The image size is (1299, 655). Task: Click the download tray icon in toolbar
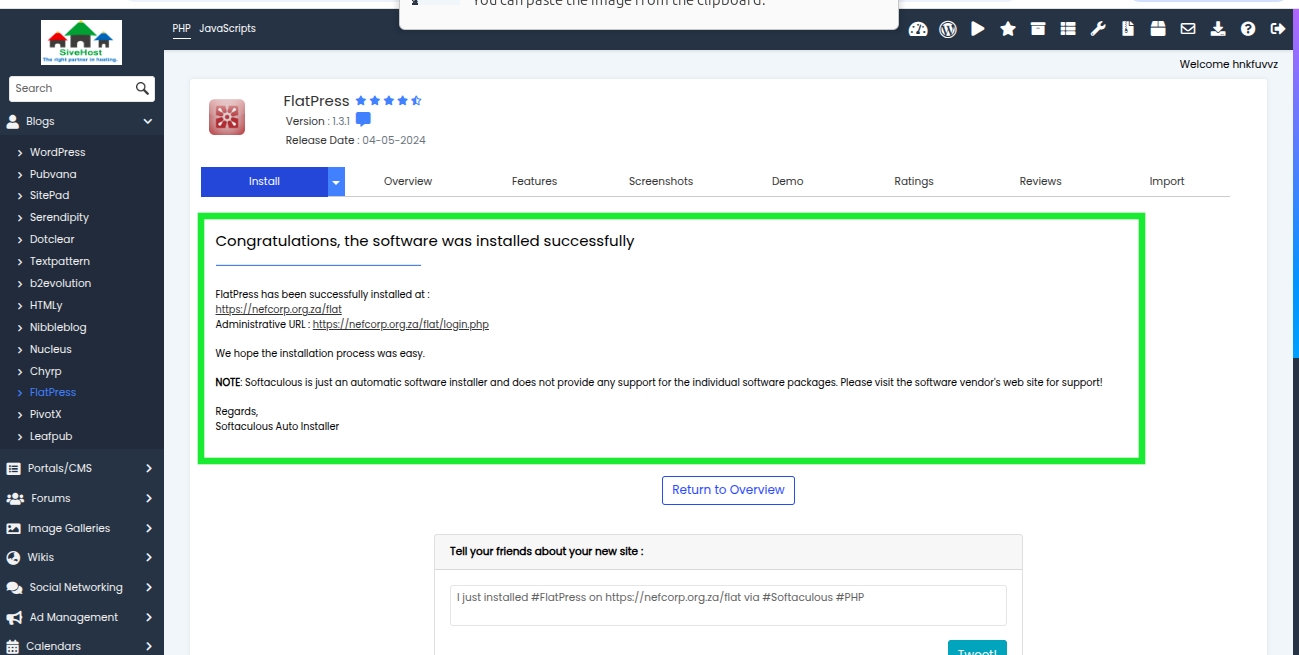[x=1218, y=29]
